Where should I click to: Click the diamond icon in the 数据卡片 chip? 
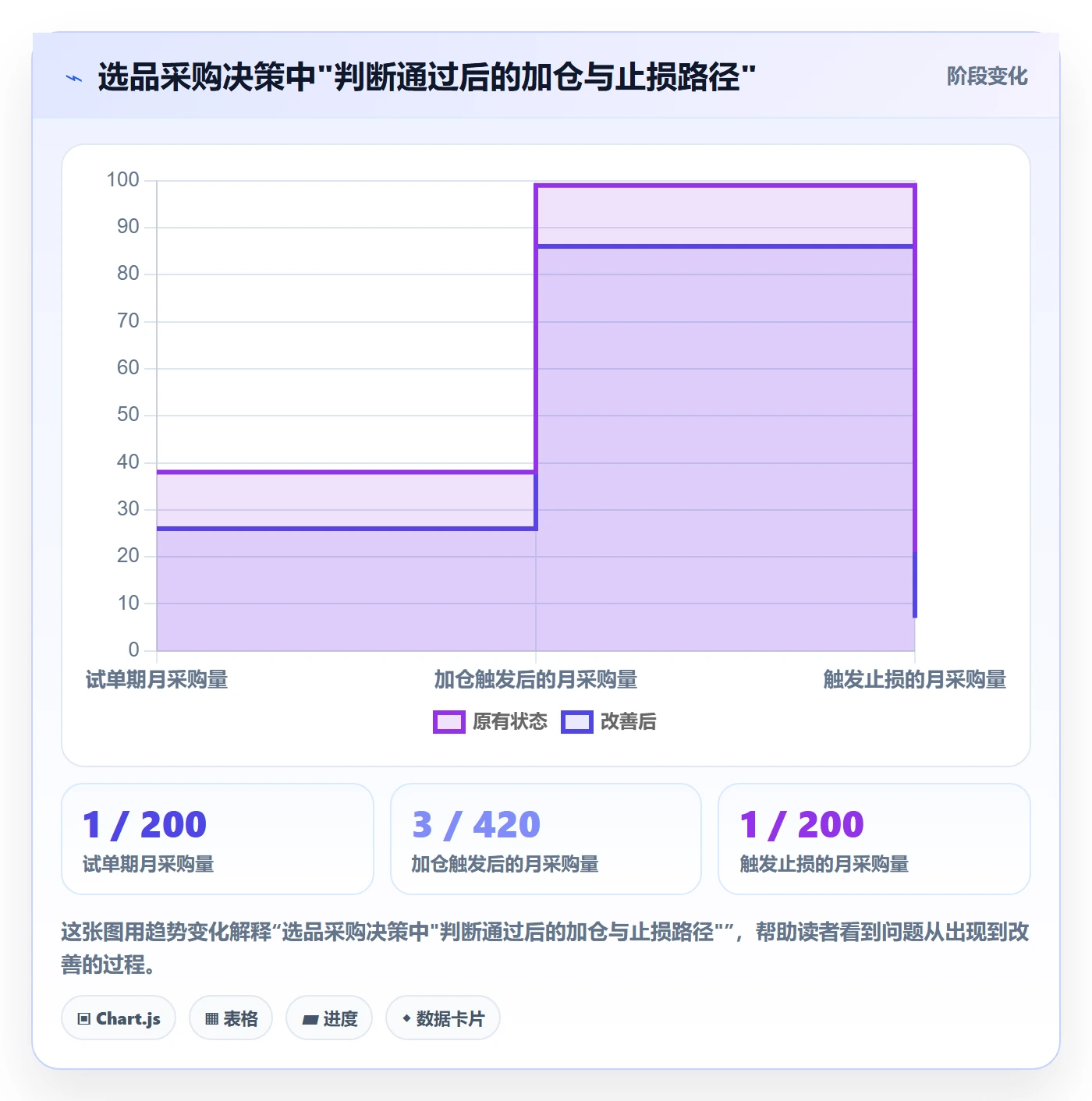(x=406, y=1018)
